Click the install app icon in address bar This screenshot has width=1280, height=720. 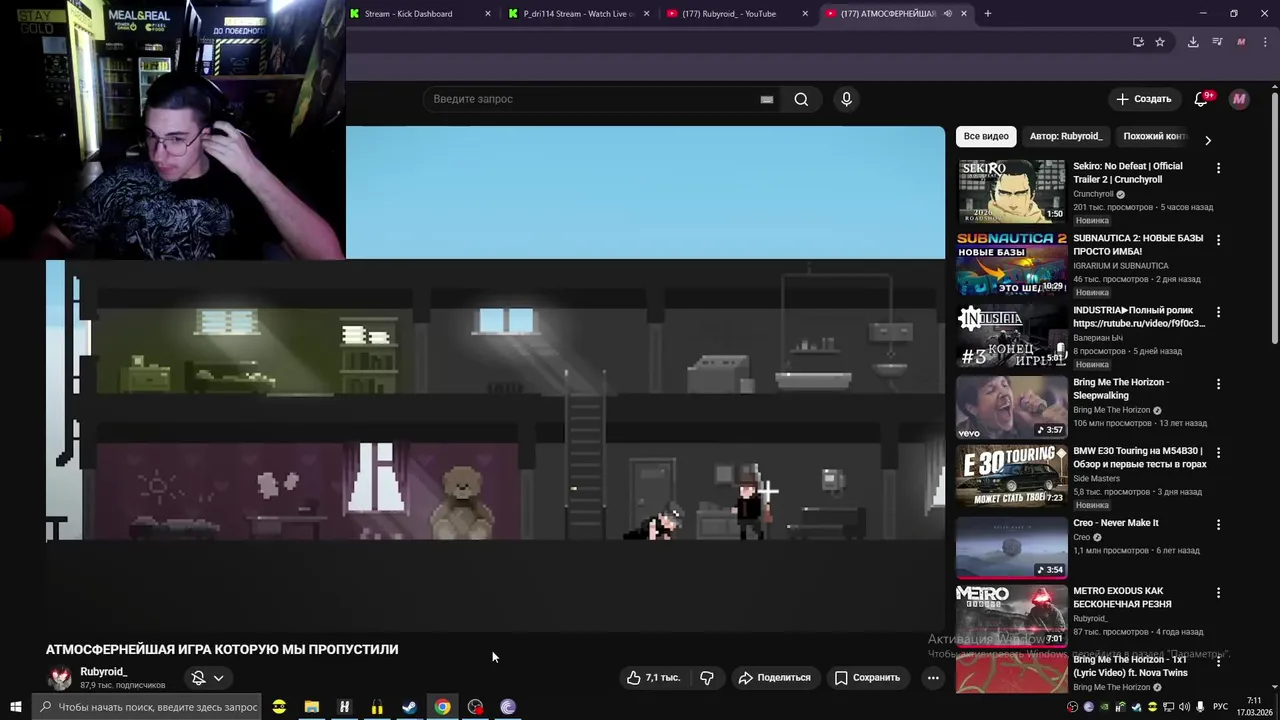click(x=1138, y=42)
